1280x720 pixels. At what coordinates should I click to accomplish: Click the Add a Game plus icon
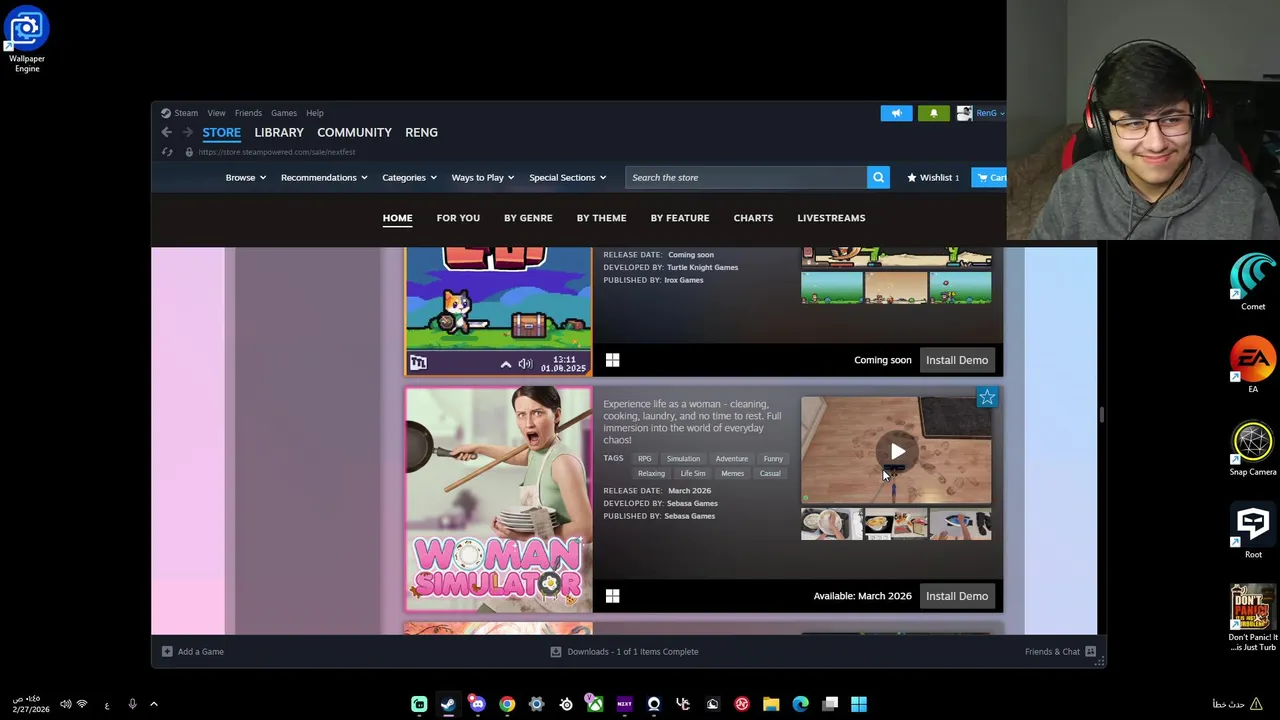tap(167, 651)
